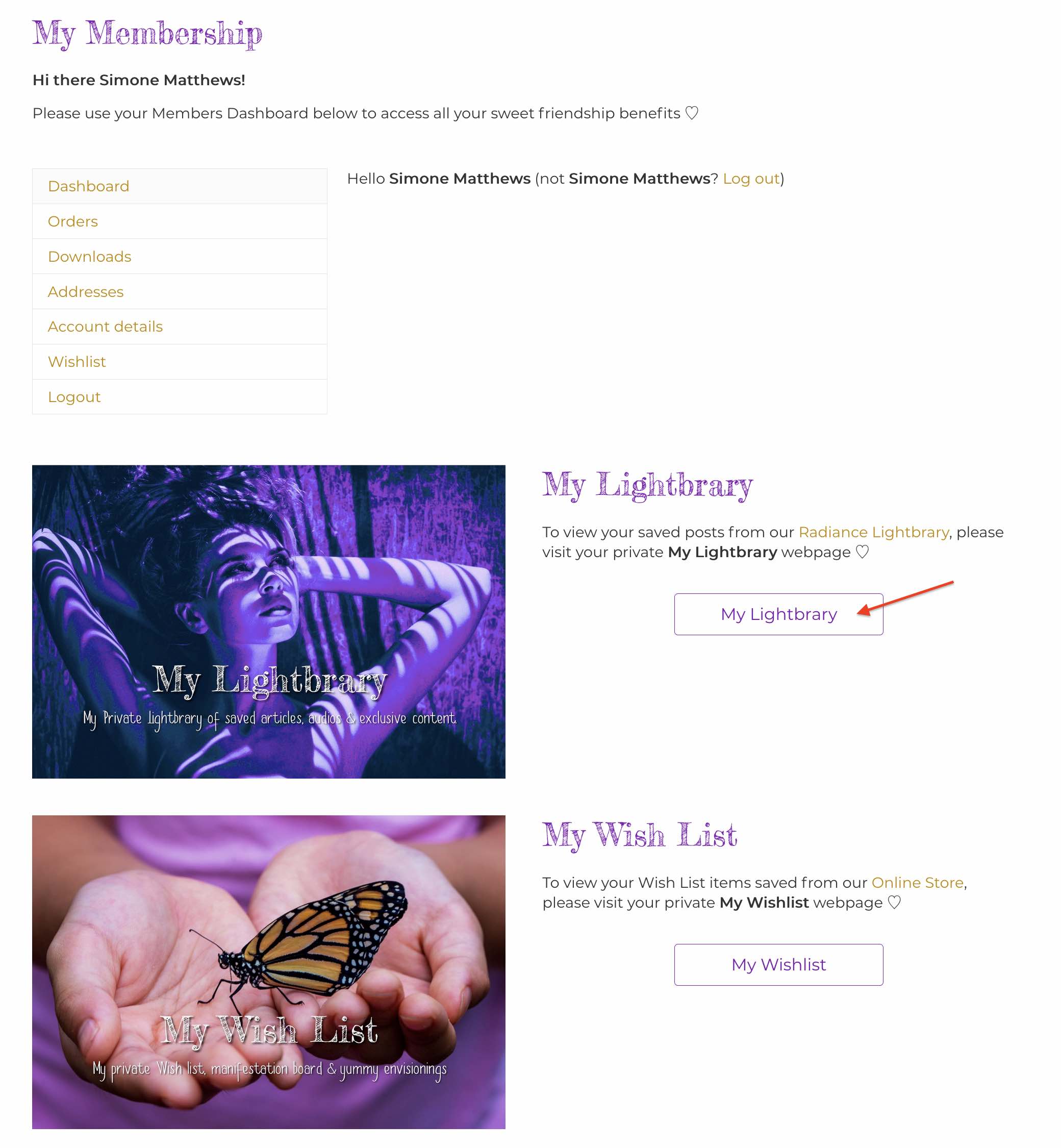The width and height of the screenshot is (1061, 1148).
Task: Open the Dashboard menu item
Action: 180,186
